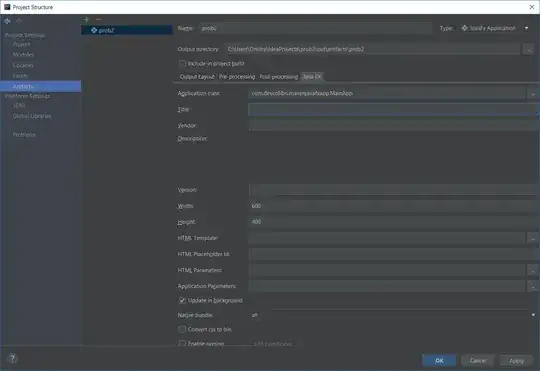Open HTML Parameters editor button
This screenshot has height=371, width=540.
(x=532, y=270)
